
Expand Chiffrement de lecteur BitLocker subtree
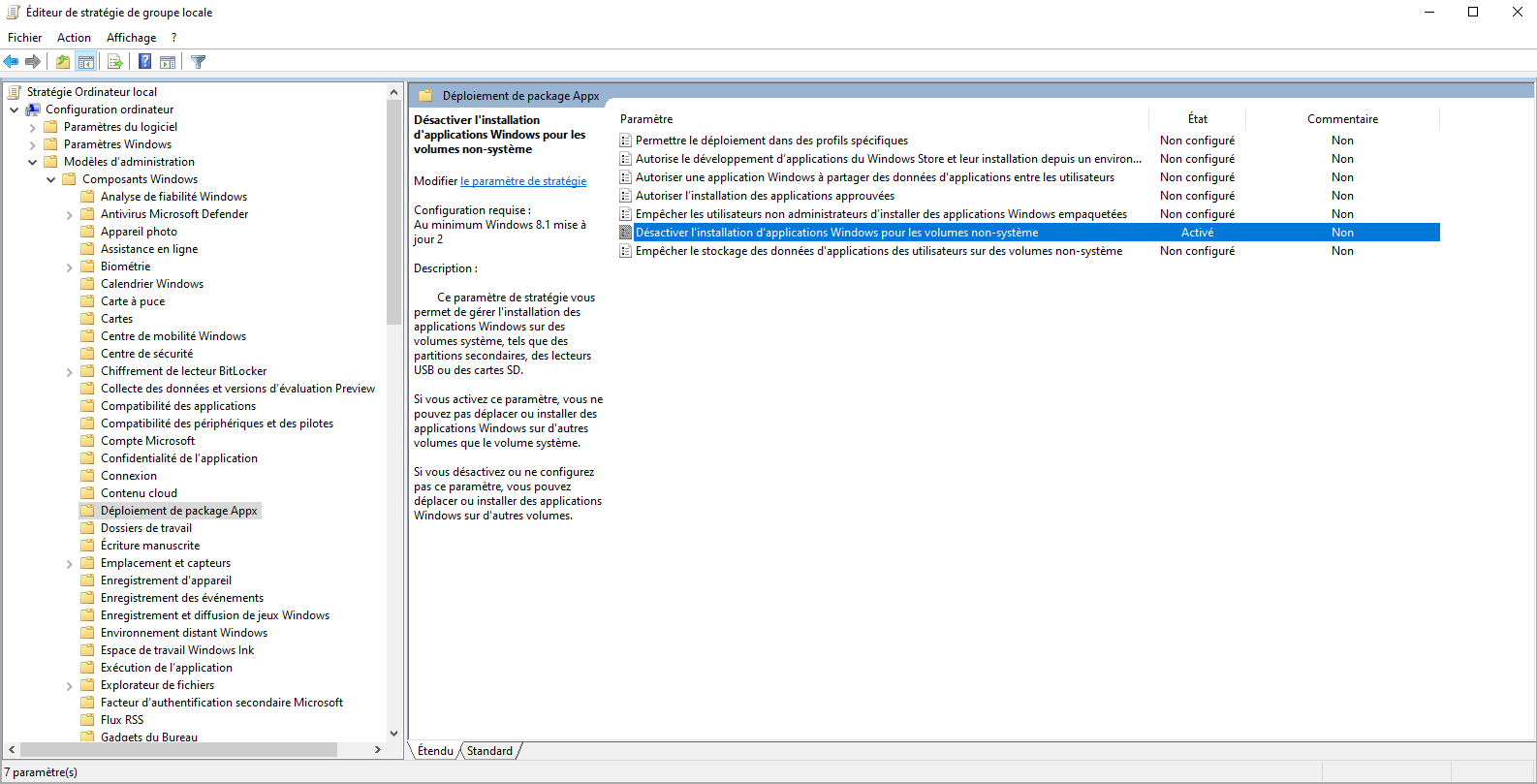[70, 372]
